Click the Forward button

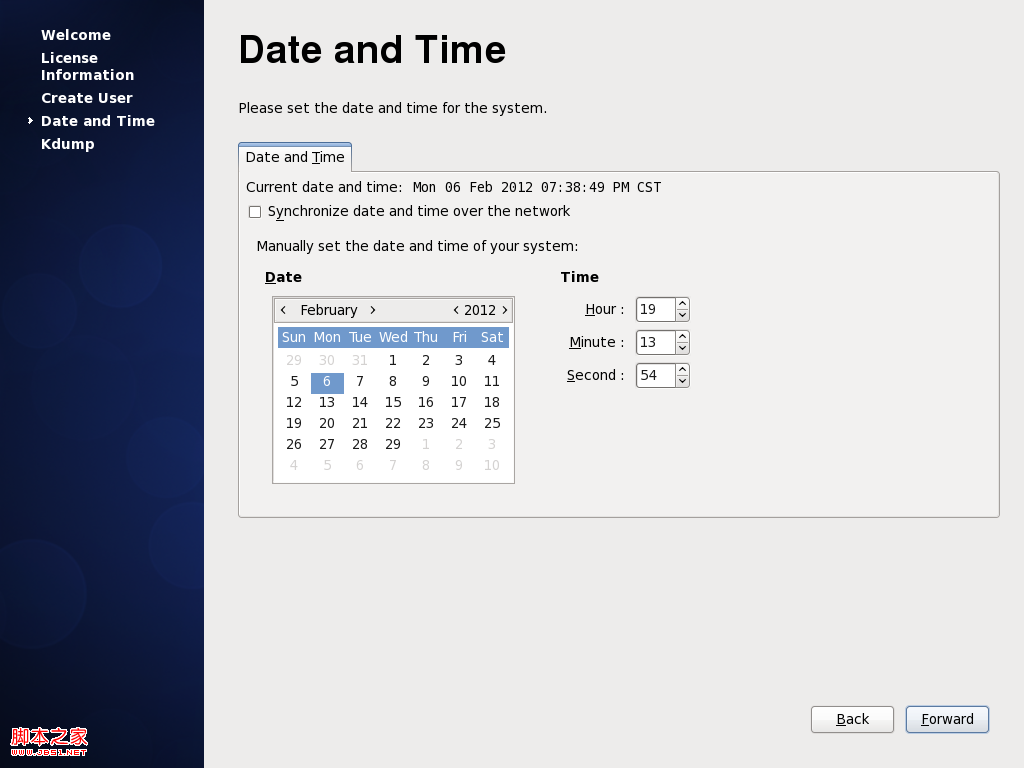pos(946,719)
